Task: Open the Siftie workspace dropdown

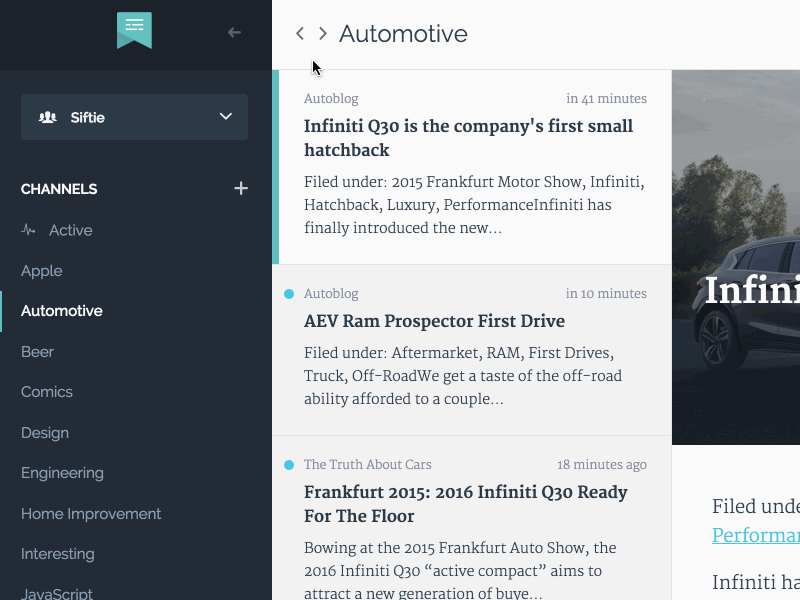Action: click(x=226, y=117)
